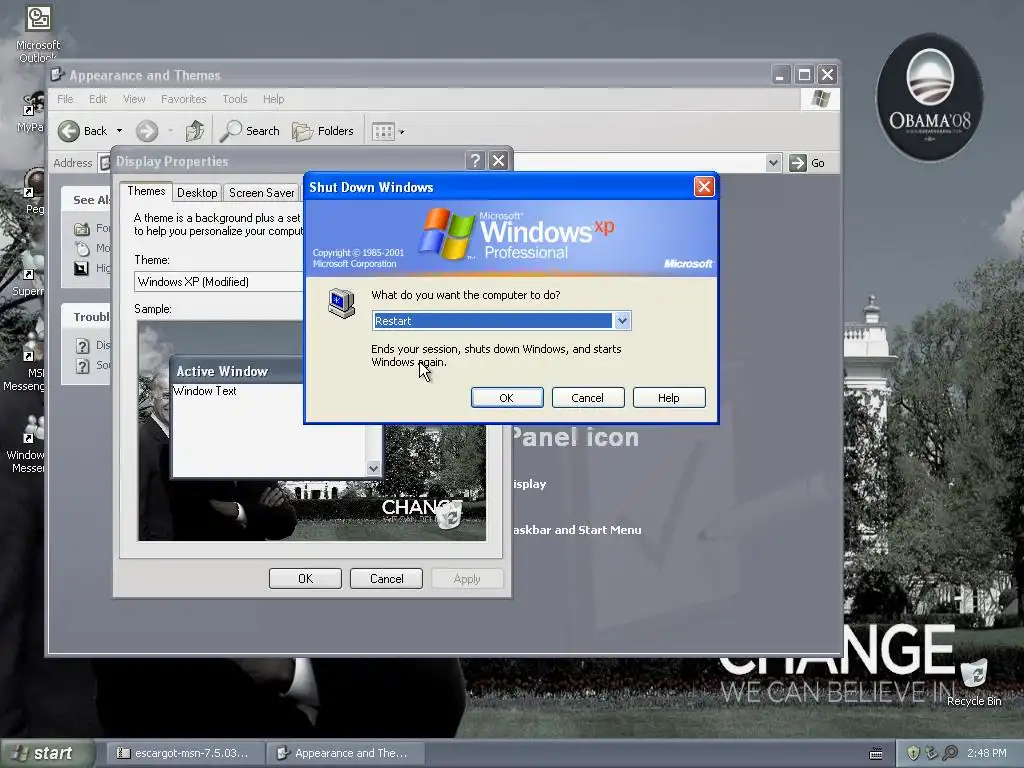1024x768 pixels.
Task: Click the computer icon in shutdown dialog
Action: point(341,303)
